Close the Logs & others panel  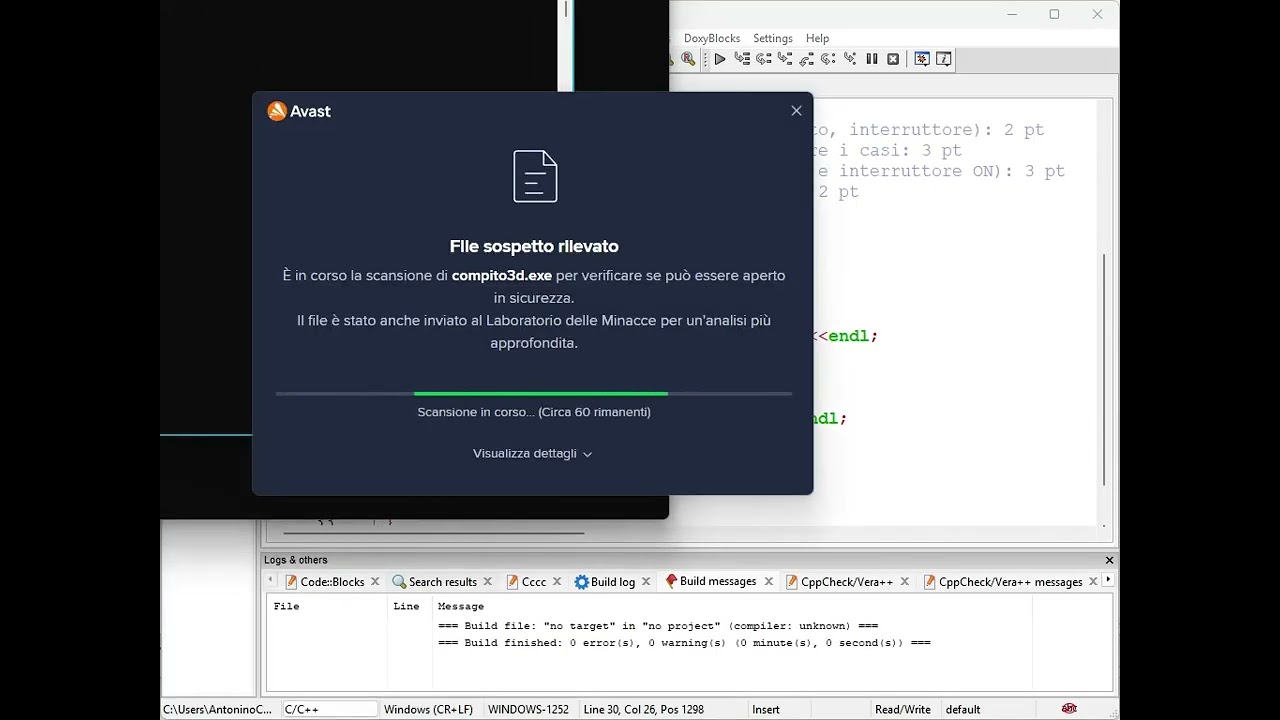pos(1109,560)
